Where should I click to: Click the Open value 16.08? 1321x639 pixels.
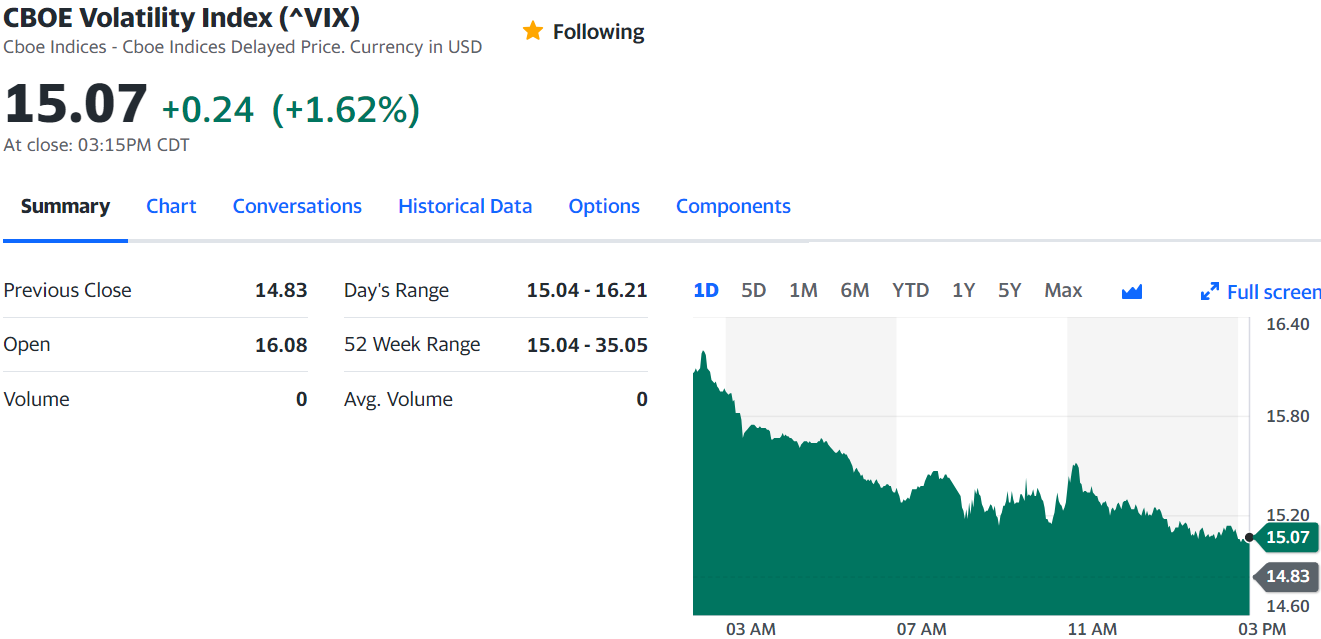[281, 345]
